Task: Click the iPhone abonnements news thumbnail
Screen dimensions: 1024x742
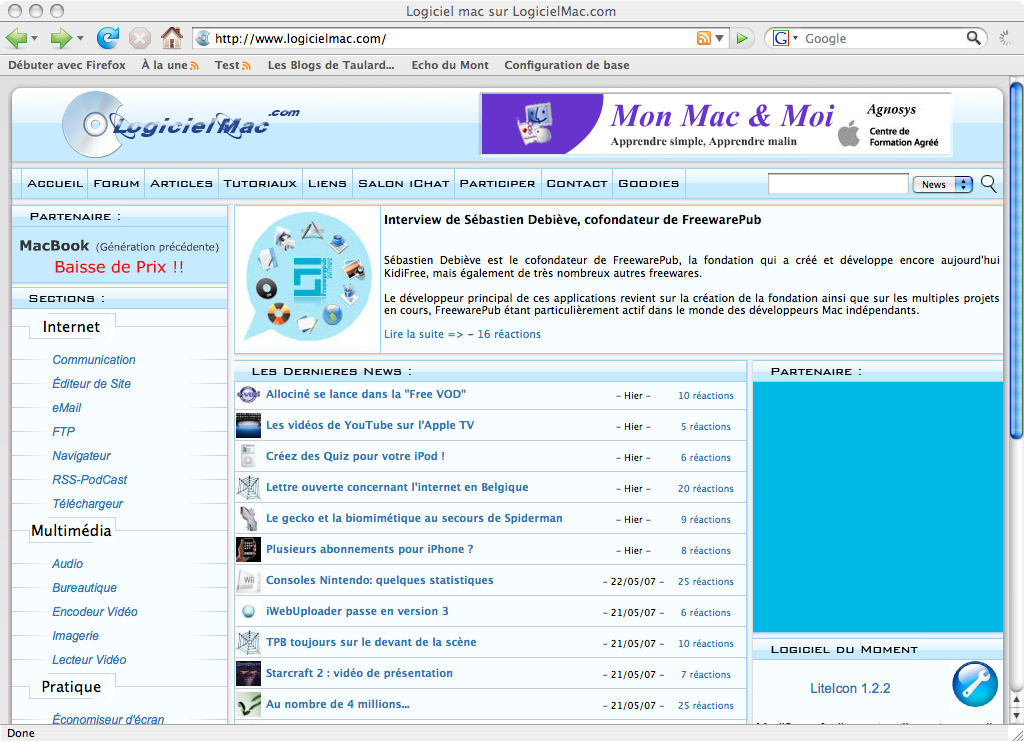Action: click(x=248, y=549)
